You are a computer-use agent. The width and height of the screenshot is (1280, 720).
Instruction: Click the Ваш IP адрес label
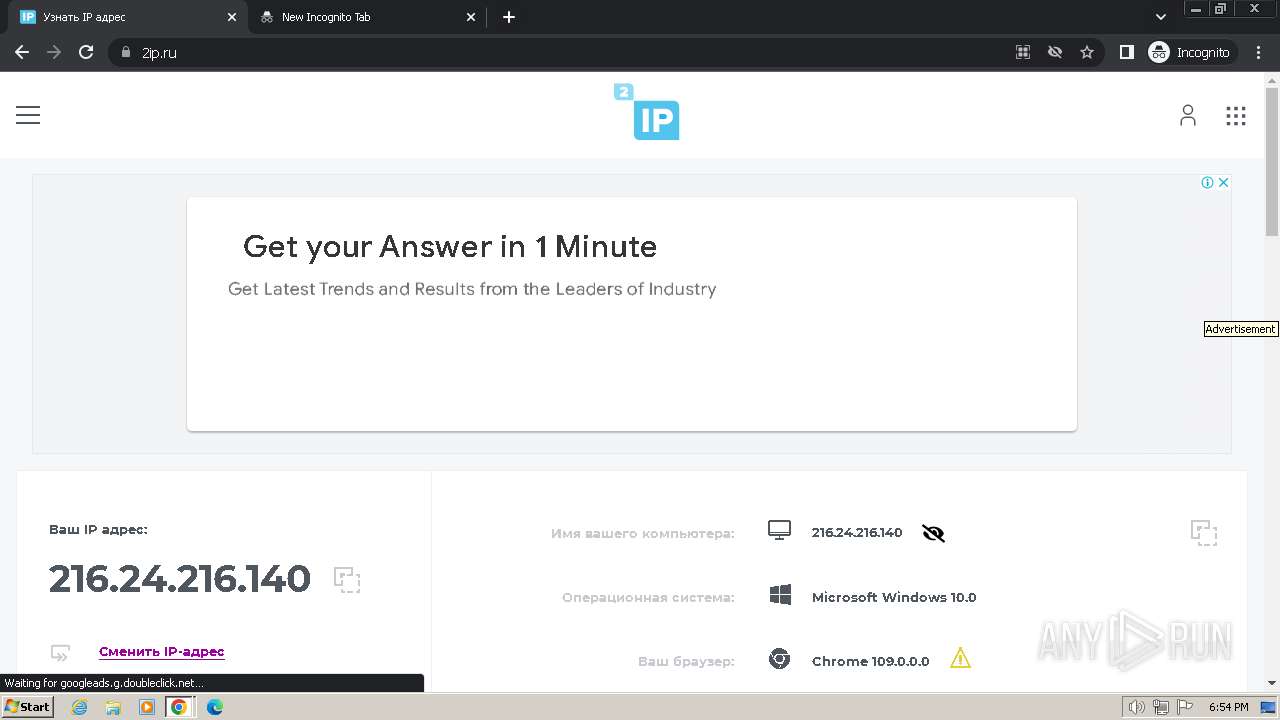point(98,529)
